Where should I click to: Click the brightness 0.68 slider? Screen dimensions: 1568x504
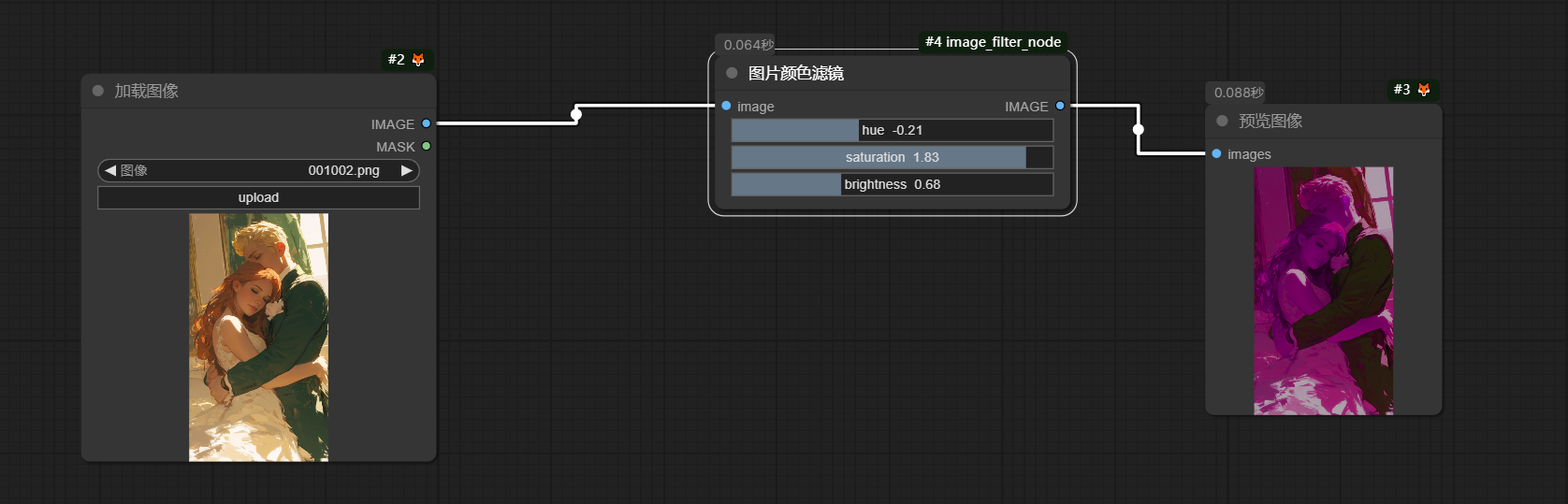(x=892, y=184)
